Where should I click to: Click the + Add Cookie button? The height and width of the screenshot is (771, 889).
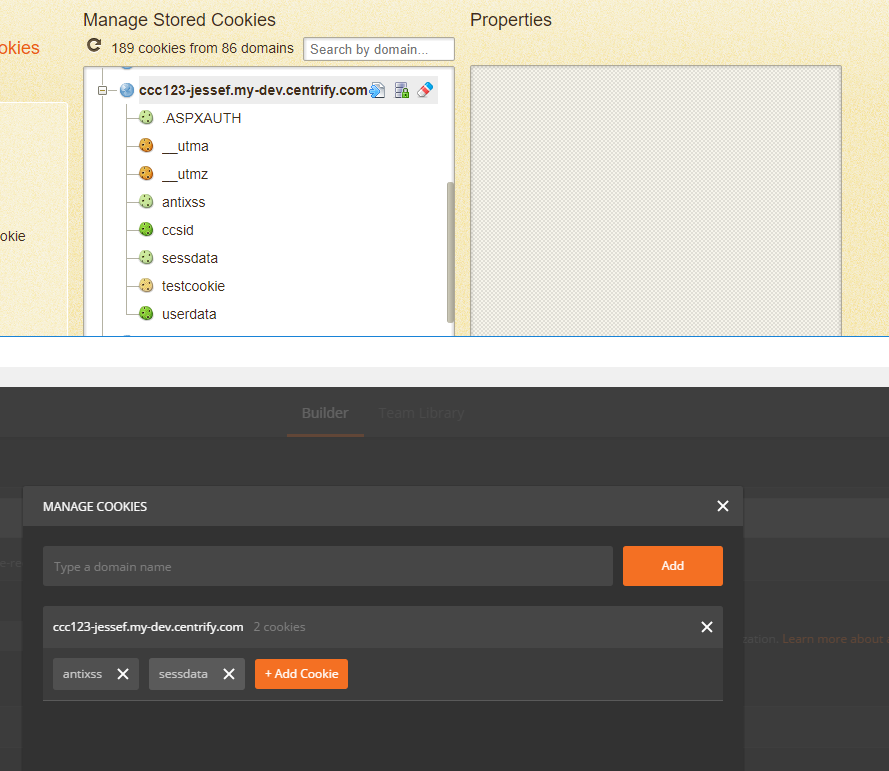301,673
